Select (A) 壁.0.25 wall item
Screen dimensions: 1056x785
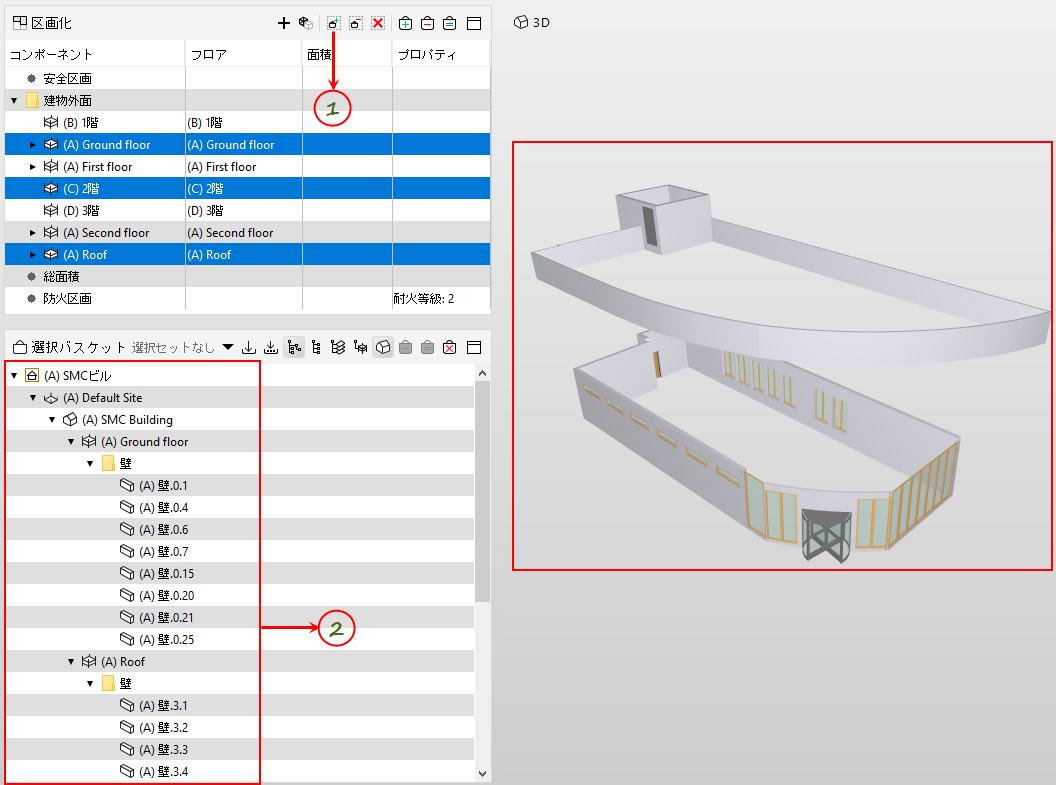[x=166, y=640]
